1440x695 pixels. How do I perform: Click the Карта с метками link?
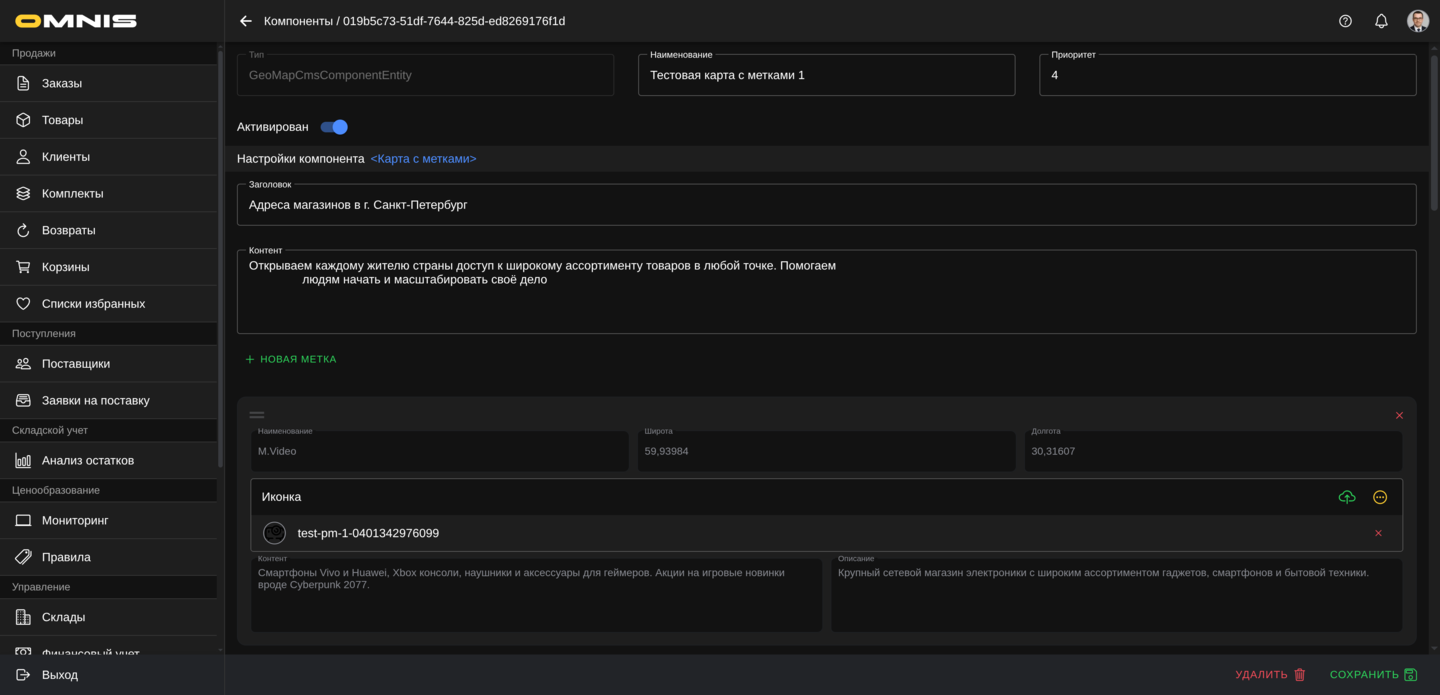(423, 159)
